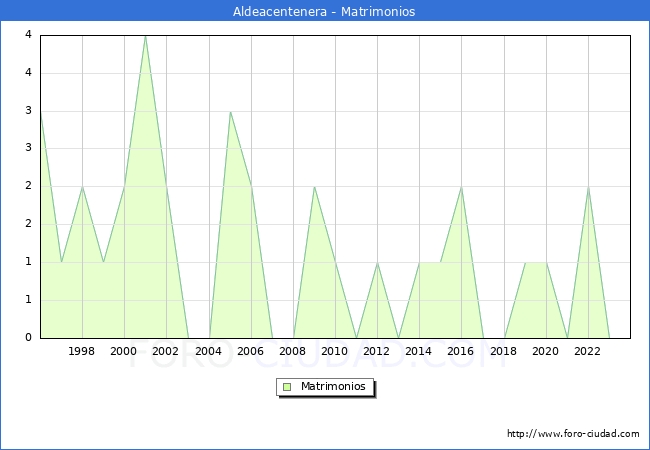Click the chart title Aldeacentenera - Matrimonios
Screen dimensions: 650x450
(x=324, y=11)
